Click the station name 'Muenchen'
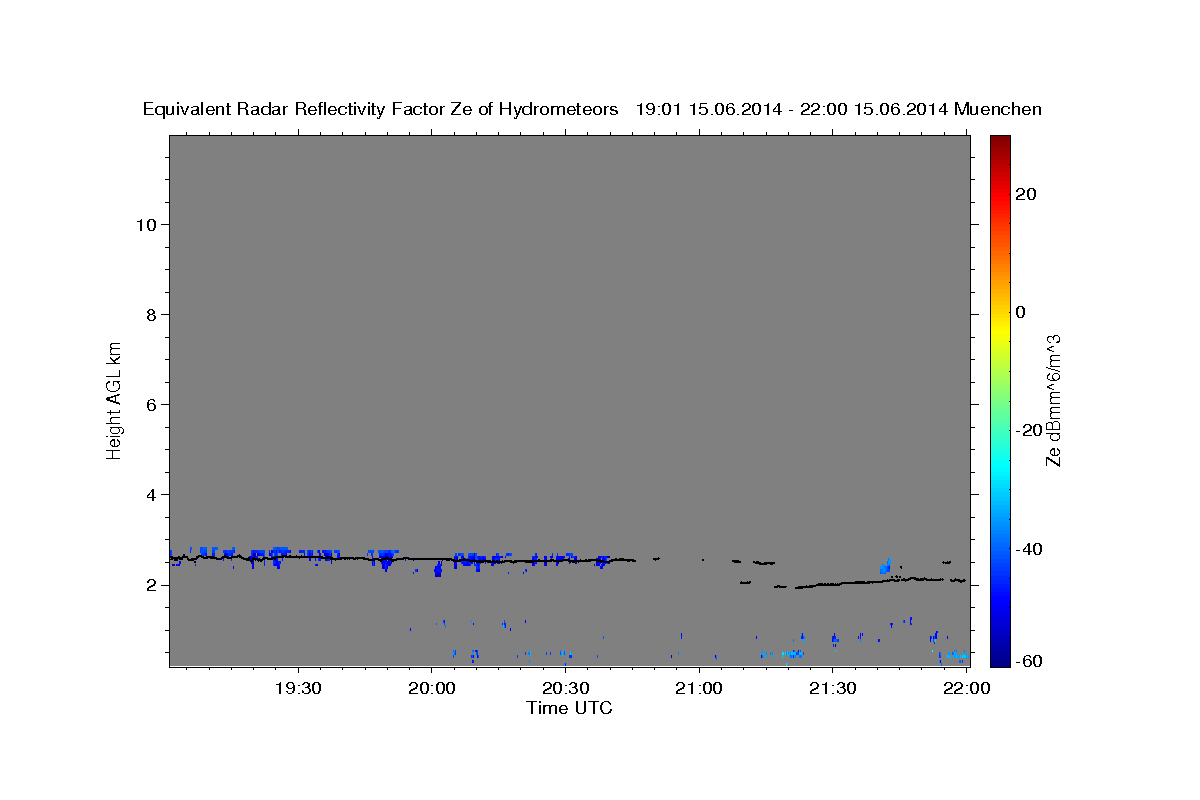 (x=998, y=109)
